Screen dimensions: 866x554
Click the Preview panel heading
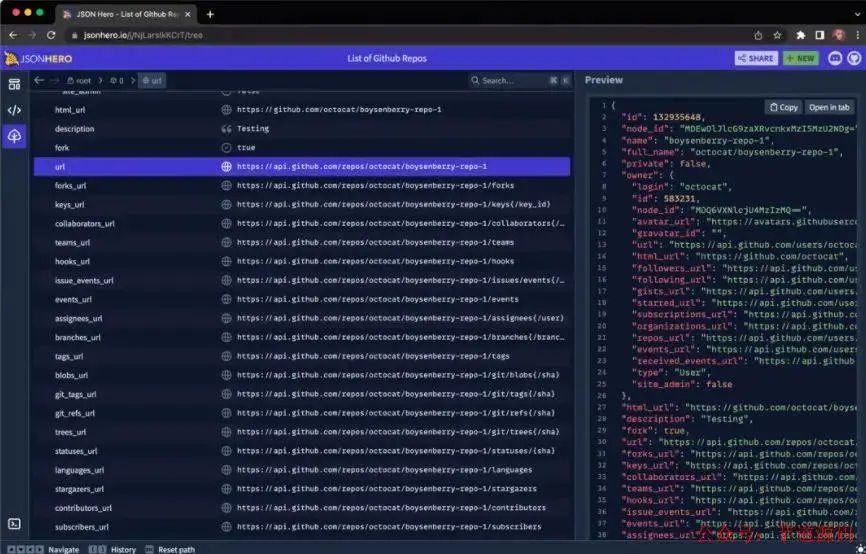pos(604,80)
